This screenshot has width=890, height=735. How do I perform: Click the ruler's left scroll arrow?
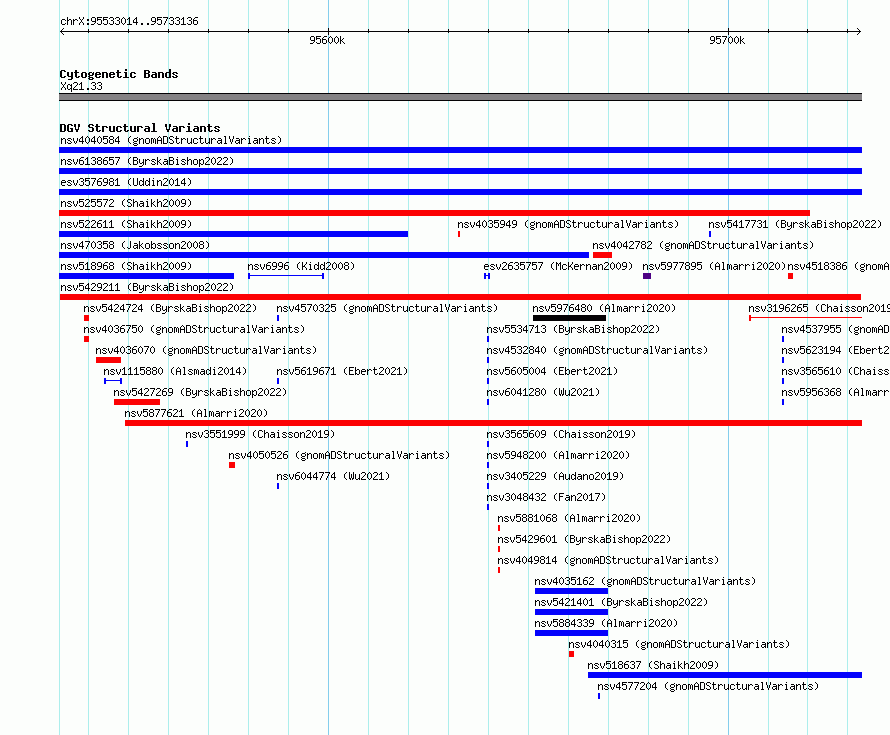pyautogui.click(x=62, y=31)
